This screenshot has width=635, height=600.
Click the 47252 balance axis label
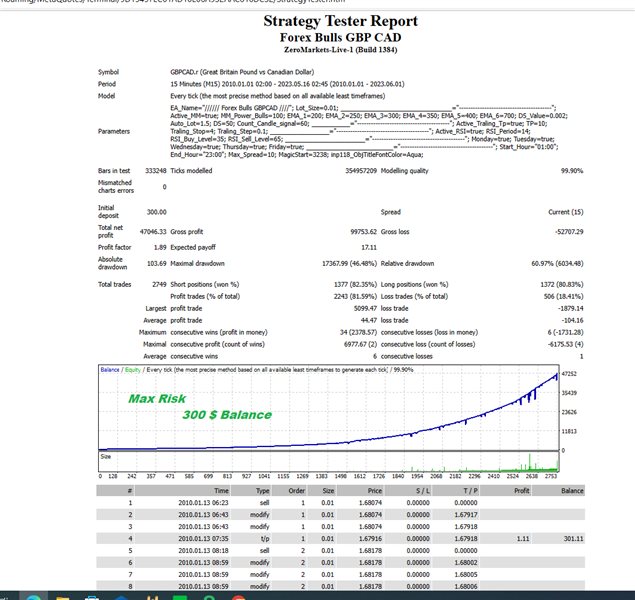pyautogui.click(x=569, y=374)
